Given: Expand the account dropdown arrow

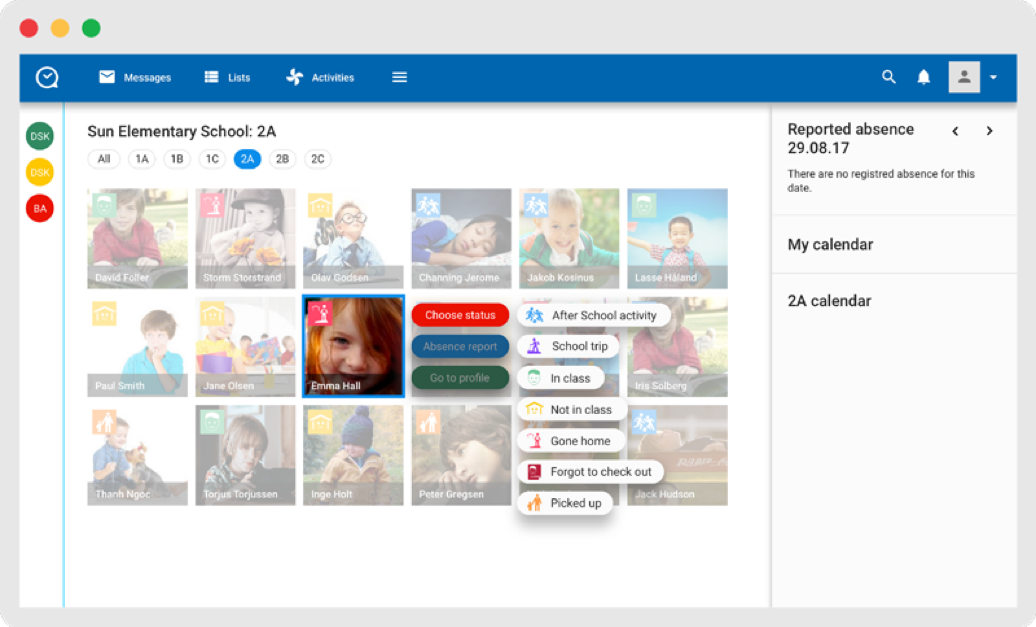Looking at the screenshot, I should pos(993,77).
